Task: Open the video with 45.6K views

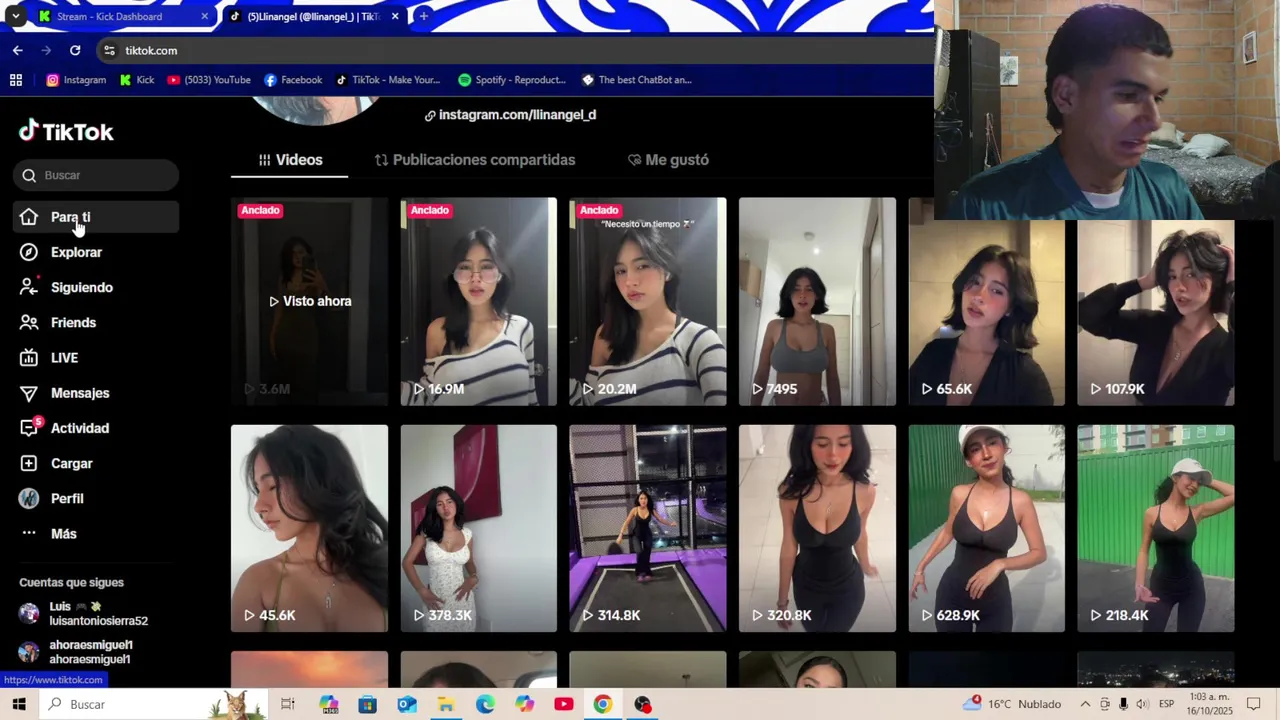Action: coord(309,528)
